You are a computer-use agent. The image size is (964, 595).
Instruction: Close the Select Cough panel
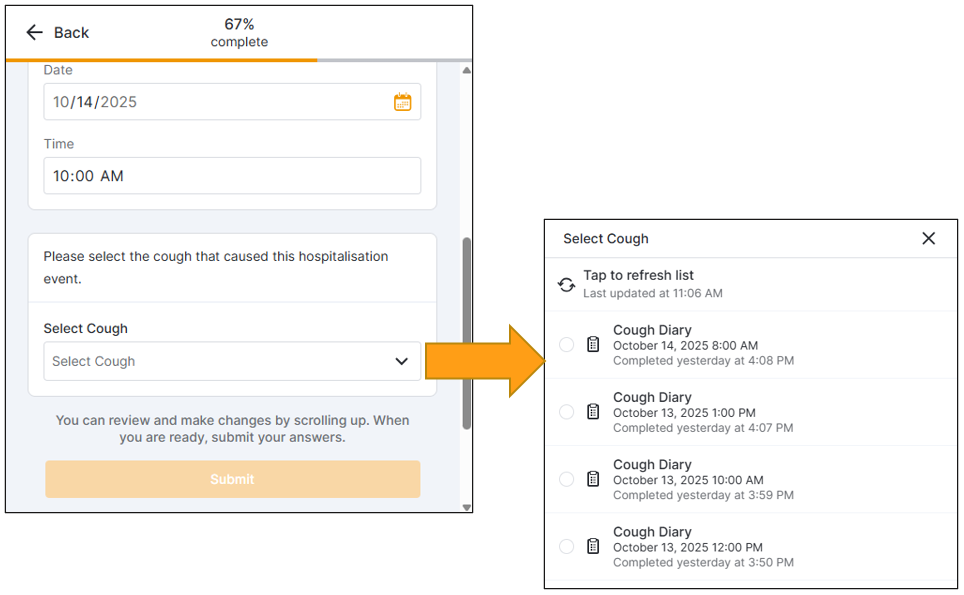tap(928, 238)
